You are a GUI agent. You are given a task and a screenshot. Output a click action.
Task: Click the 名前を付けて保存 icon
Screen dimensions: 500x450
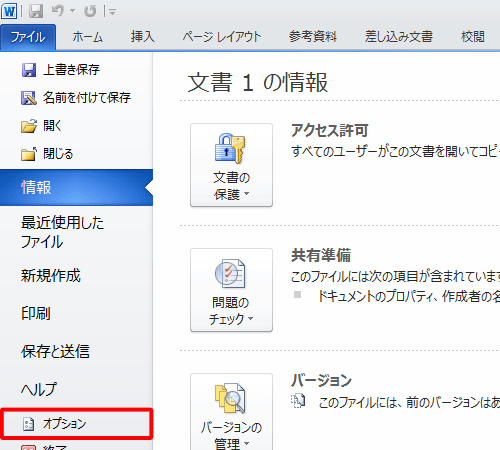(29, 98)
